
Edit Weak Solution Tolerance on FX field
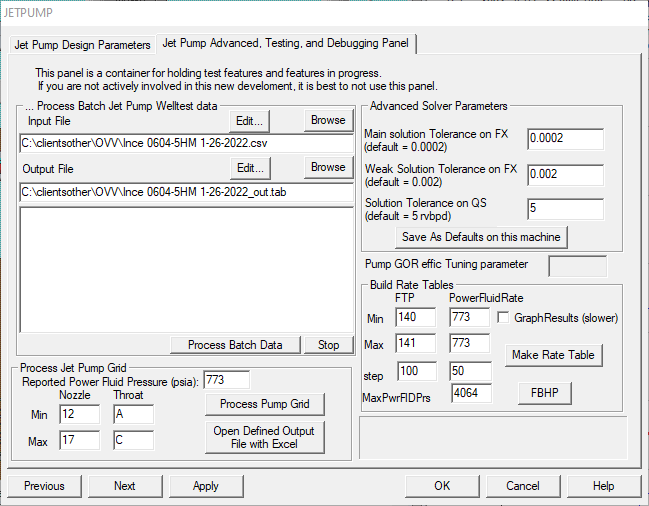coord(565,175)
